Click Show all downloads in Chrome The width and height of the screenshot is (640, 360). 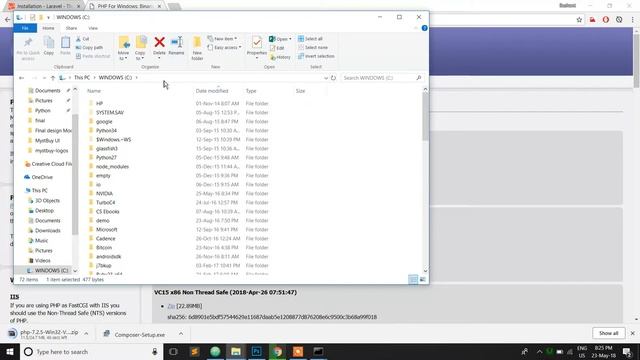pyautogui.click(x=609, y=333)
